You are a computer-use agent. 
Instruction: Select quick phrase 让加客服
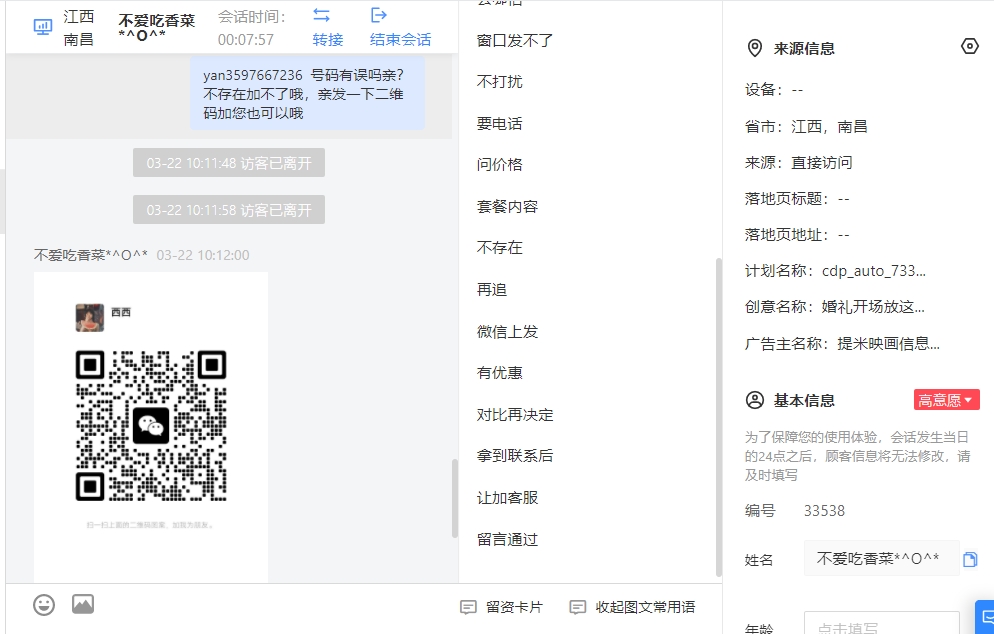[507, 498]
